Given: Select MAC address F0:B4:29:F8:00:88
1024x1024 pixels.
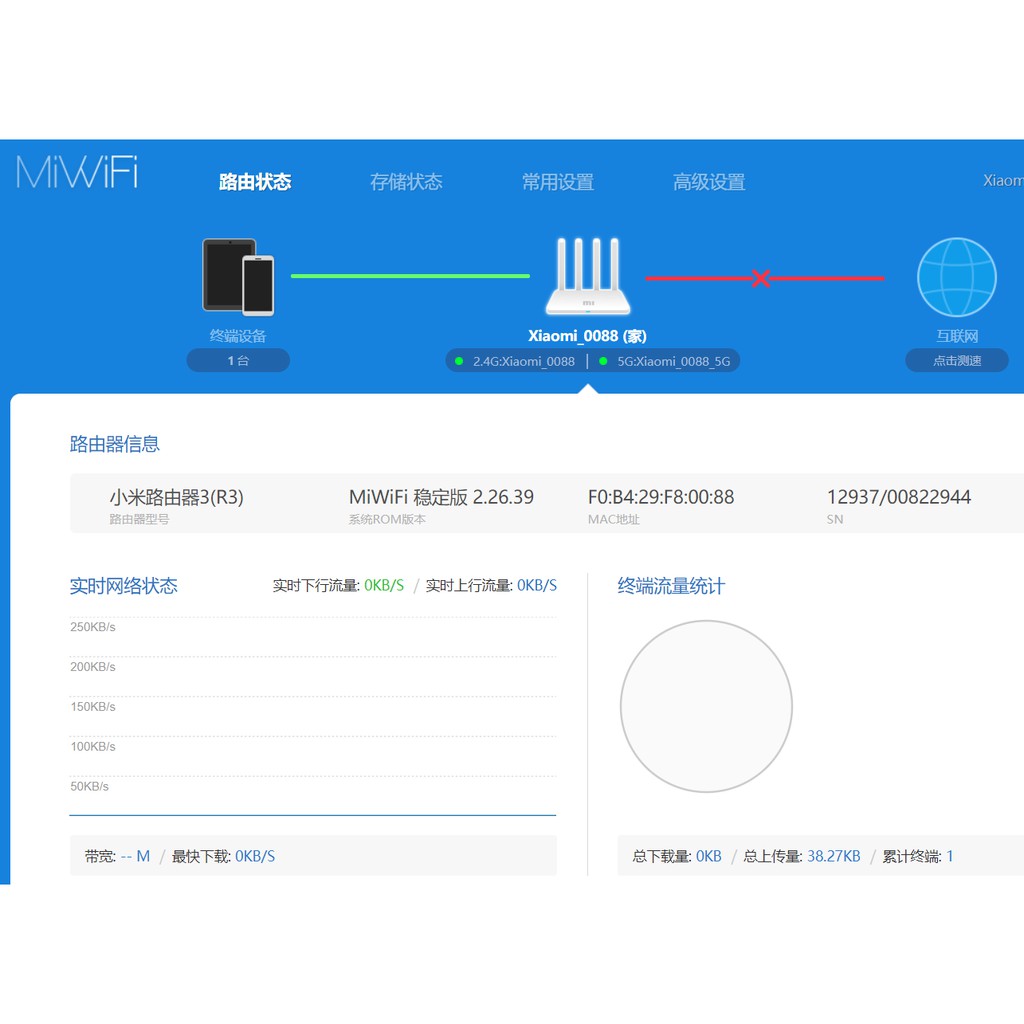Looking at the screenshot, I should (x=661, y=497).
